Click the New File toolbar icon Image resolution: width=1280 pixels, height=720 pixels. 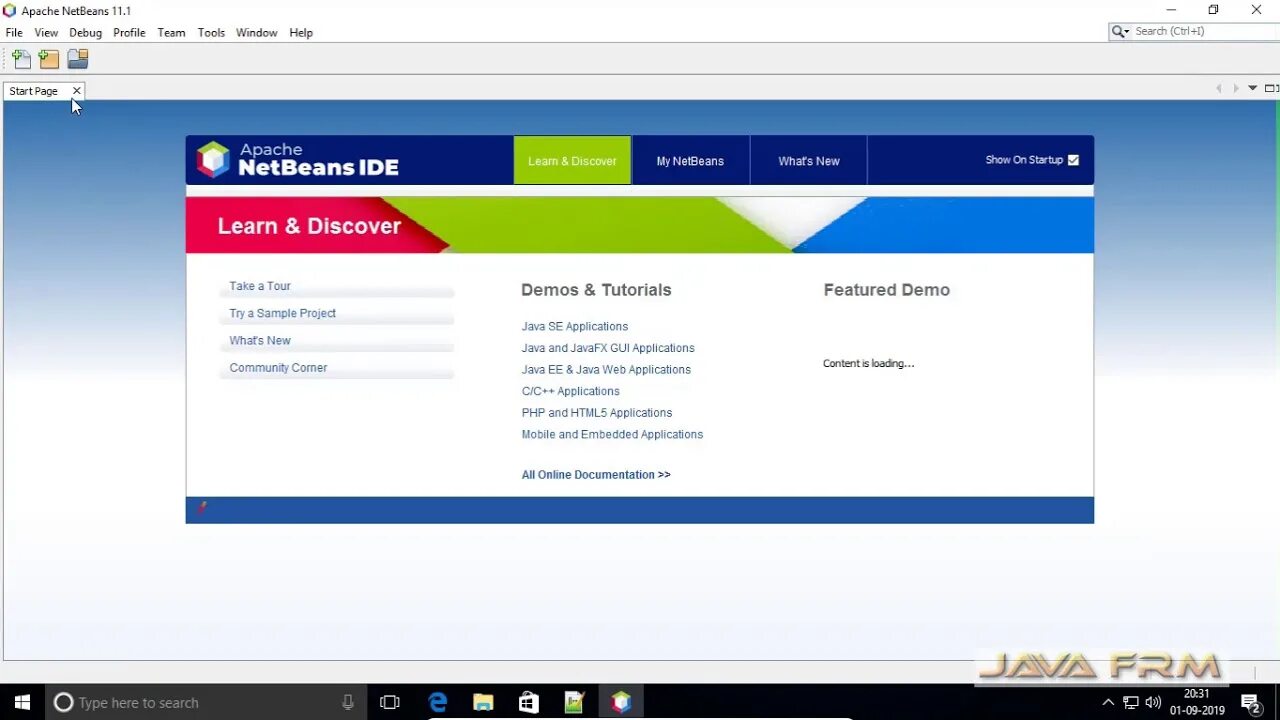tap(21, 59)
